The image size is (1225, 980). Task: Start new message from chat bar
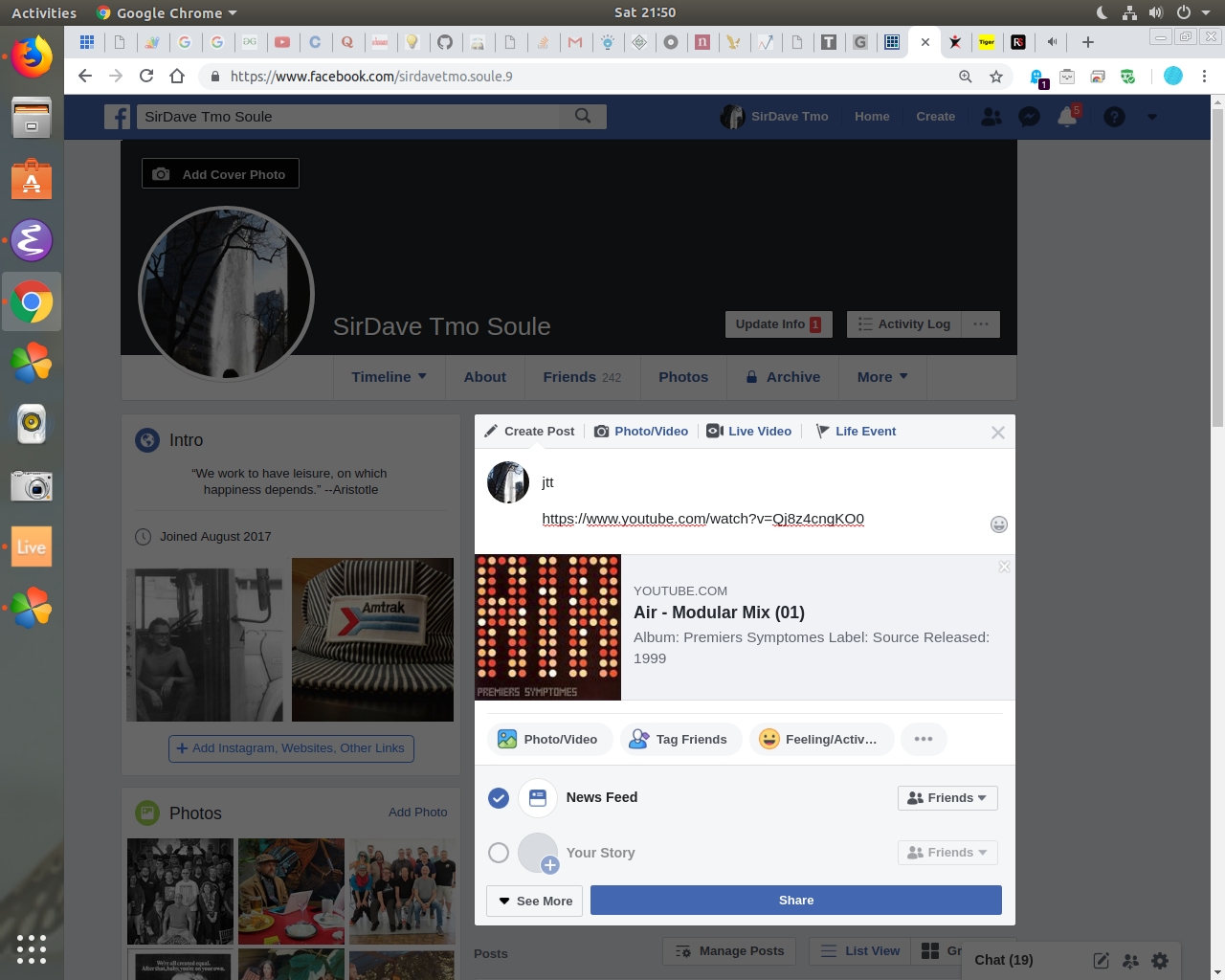point(1102,960)
